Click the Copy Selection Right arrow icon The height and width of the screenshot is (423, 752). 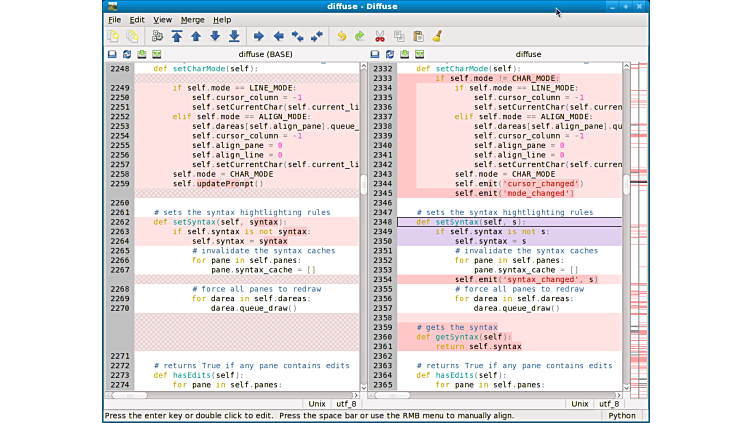pos(258,36)
